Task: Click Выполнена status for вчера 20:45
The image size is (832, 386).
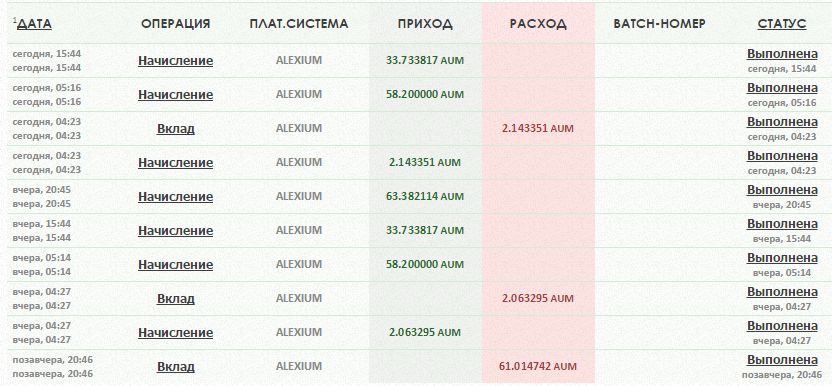Action: pos(782,190)
